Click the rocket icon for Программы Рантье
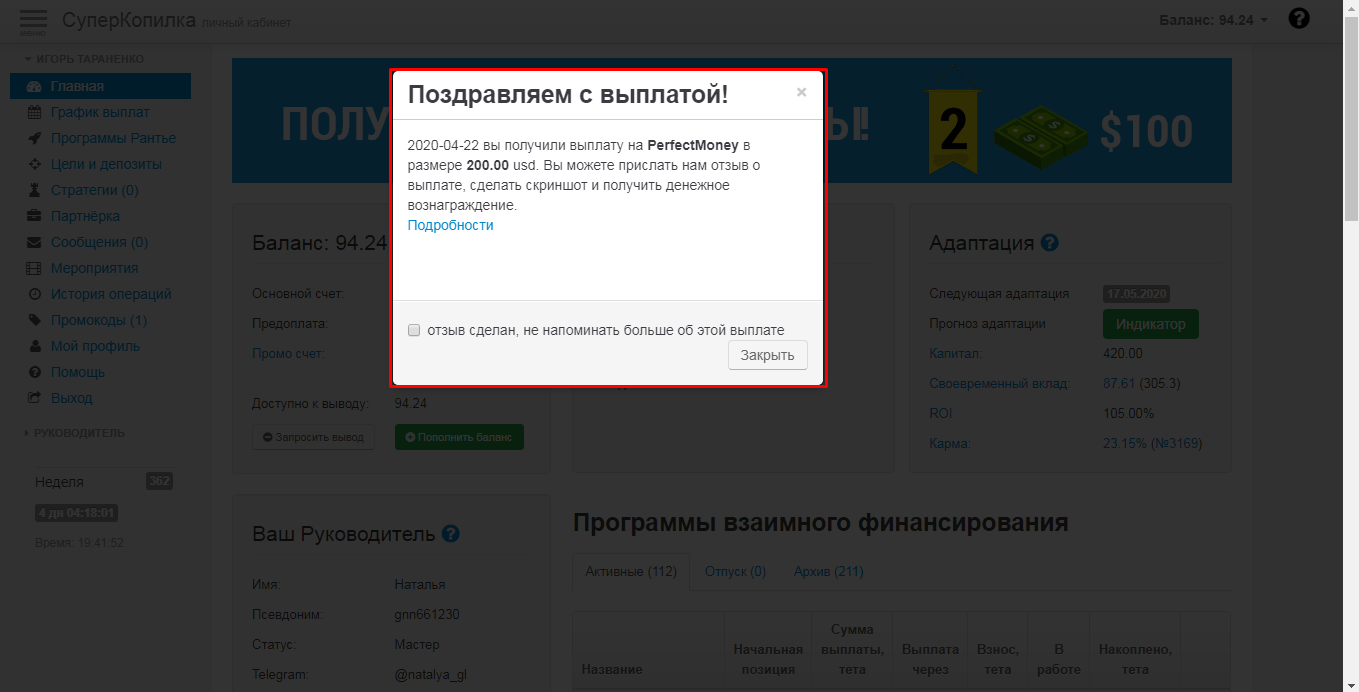Screen dimensions: 1359x692 click(35, 139)
